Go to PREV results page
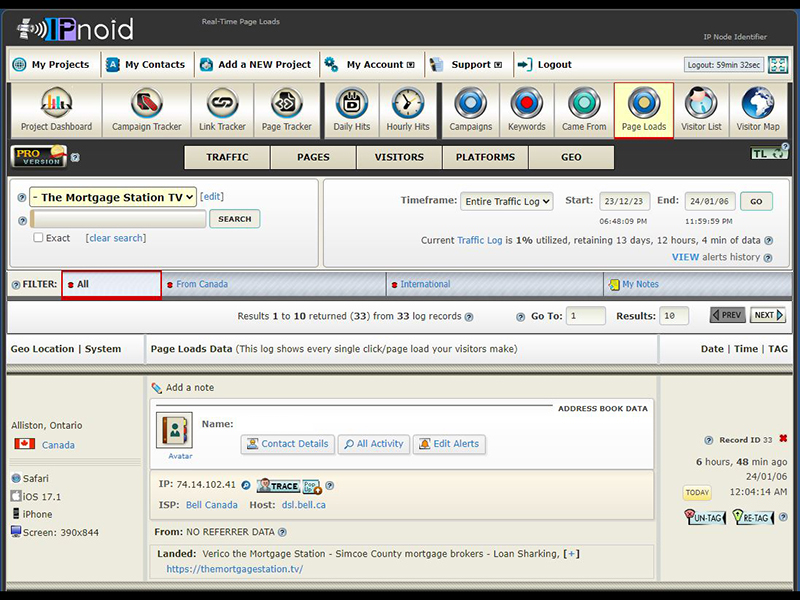This screenshot has height=600, width=800. click(x=728, y=315)
